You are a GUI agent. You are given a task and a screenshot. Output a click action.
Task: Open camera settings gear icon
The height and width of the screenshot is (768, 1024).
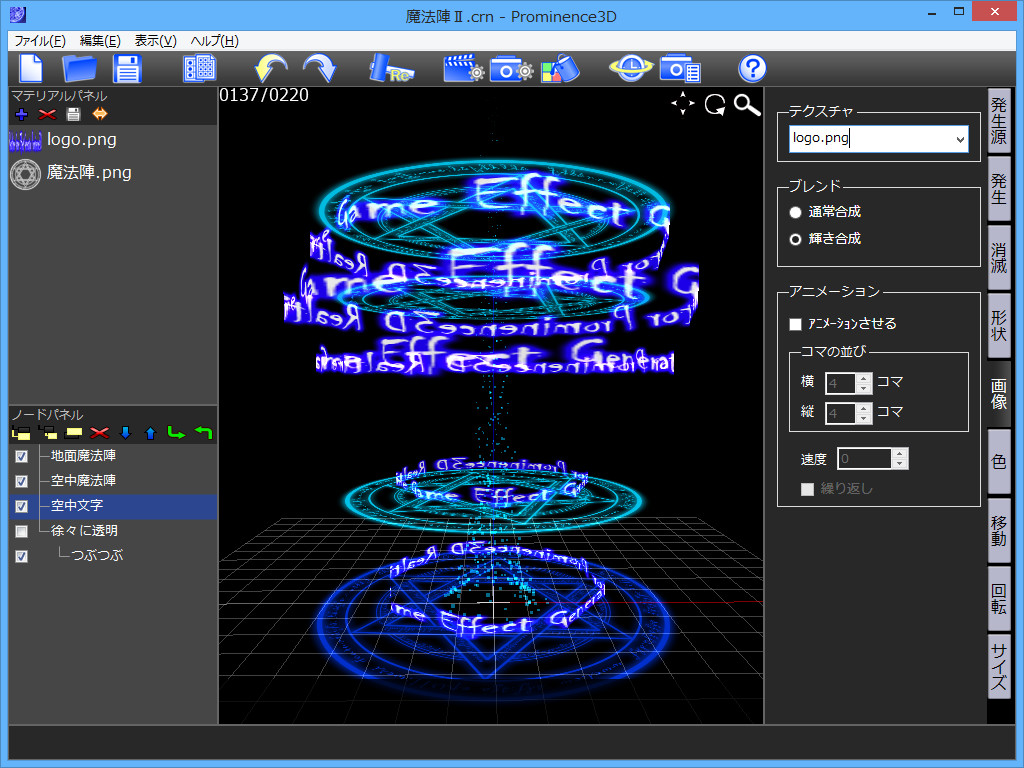[511, 69]
